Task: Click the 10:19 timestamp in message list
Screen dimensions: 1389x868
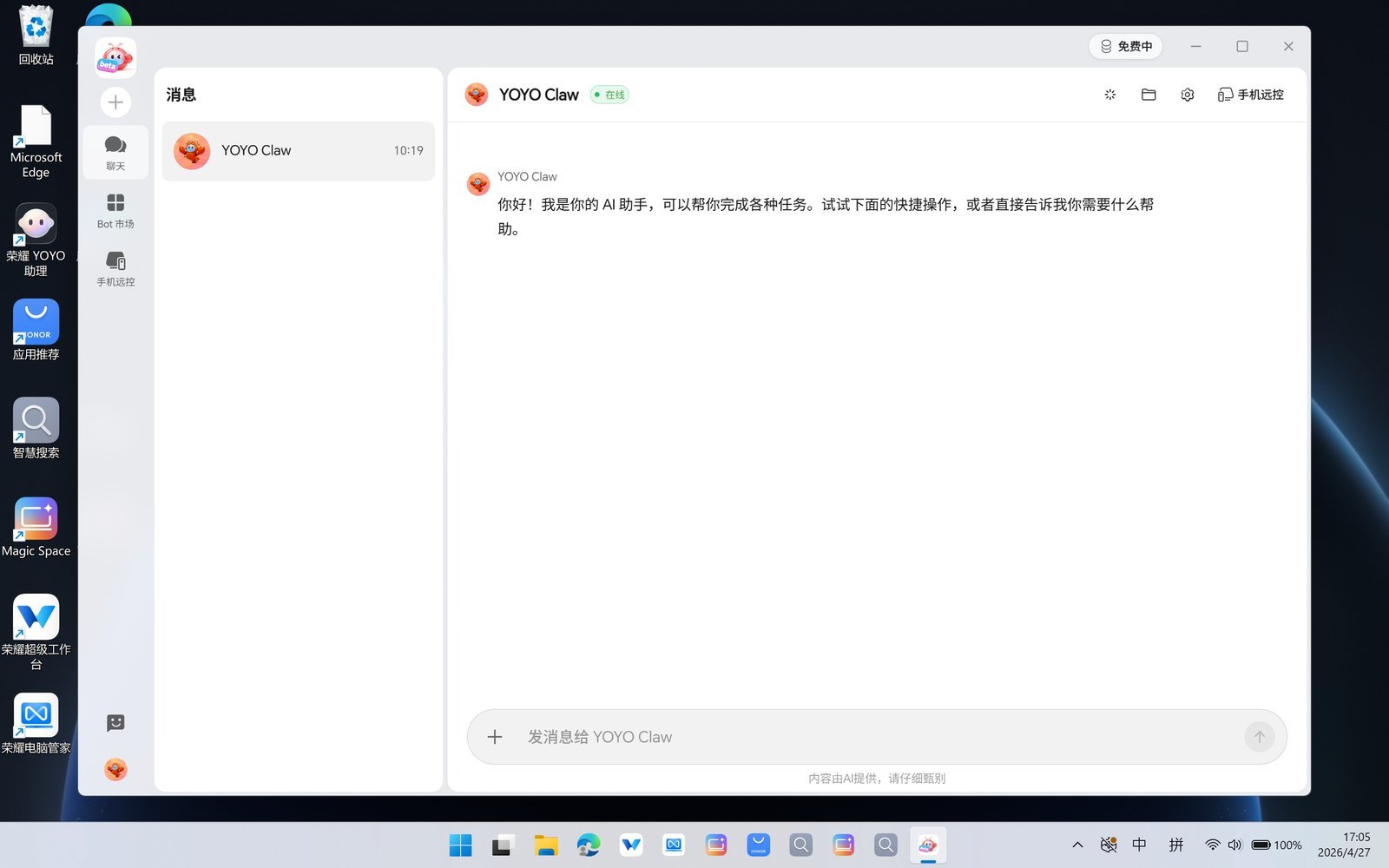Action: (408, 150)
